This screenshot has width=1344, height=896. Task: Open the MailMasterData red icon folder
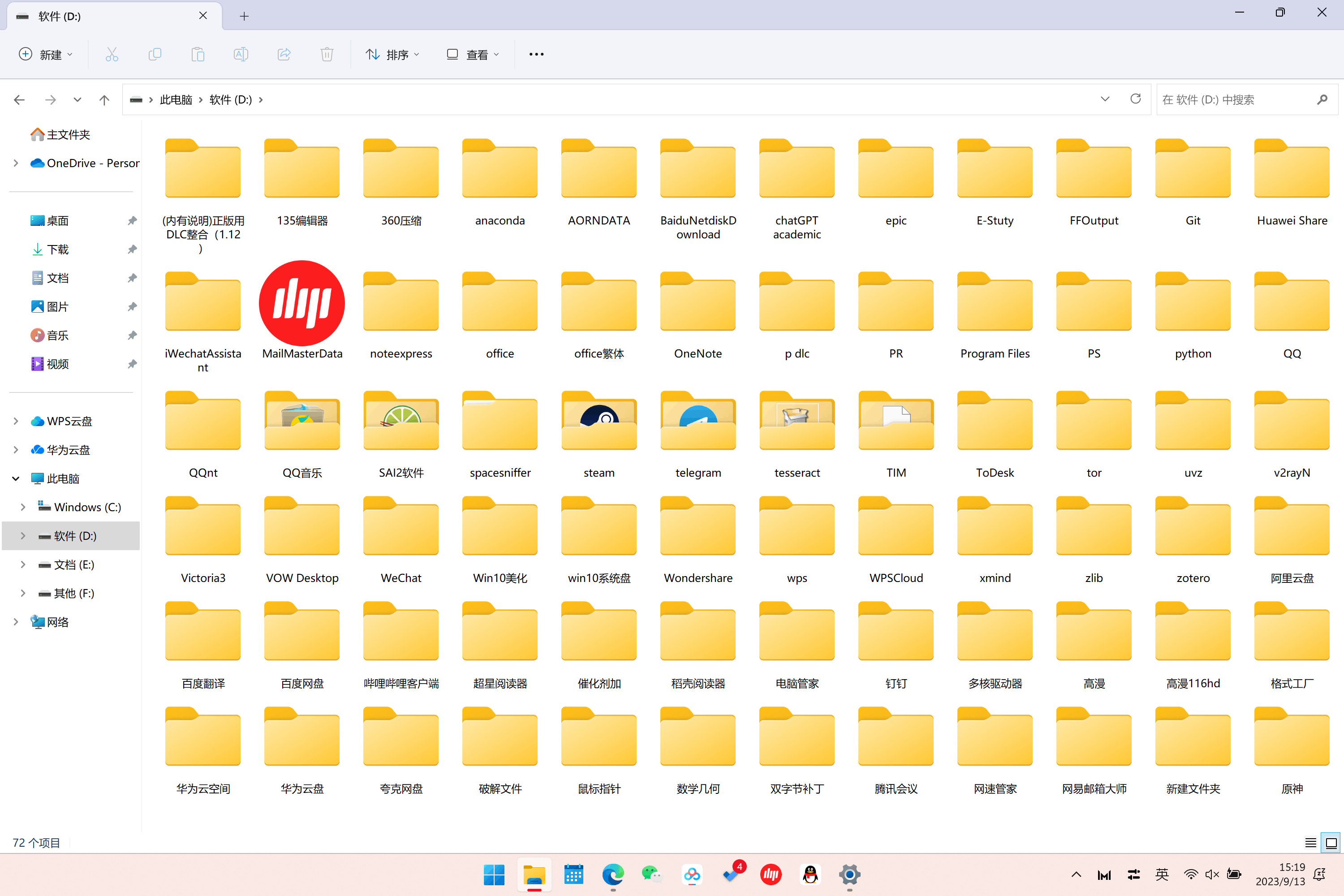[x=302, y=303]
